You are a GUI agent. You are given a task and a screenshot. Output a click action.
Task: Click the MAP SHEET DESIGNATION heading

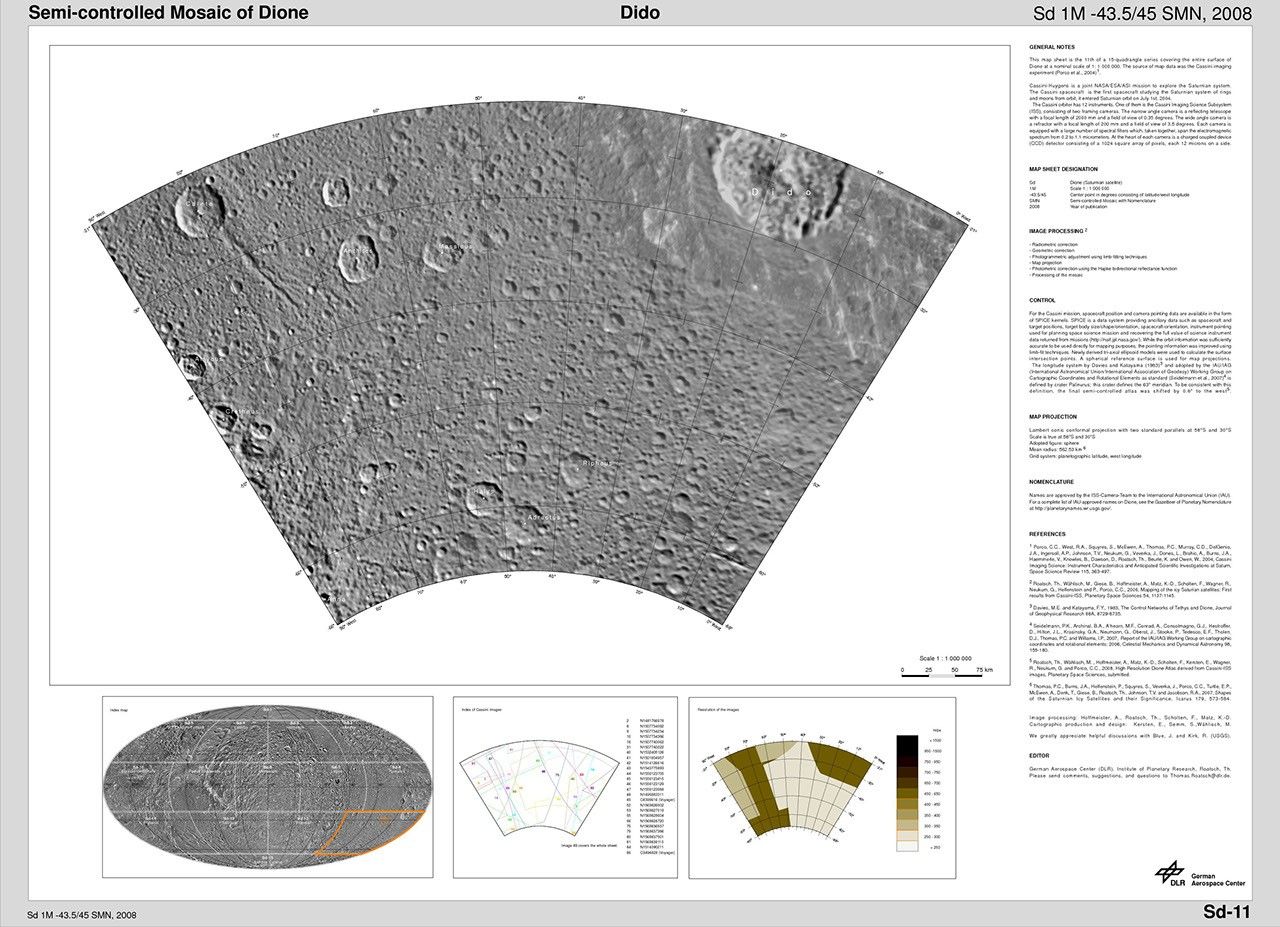1066,170
